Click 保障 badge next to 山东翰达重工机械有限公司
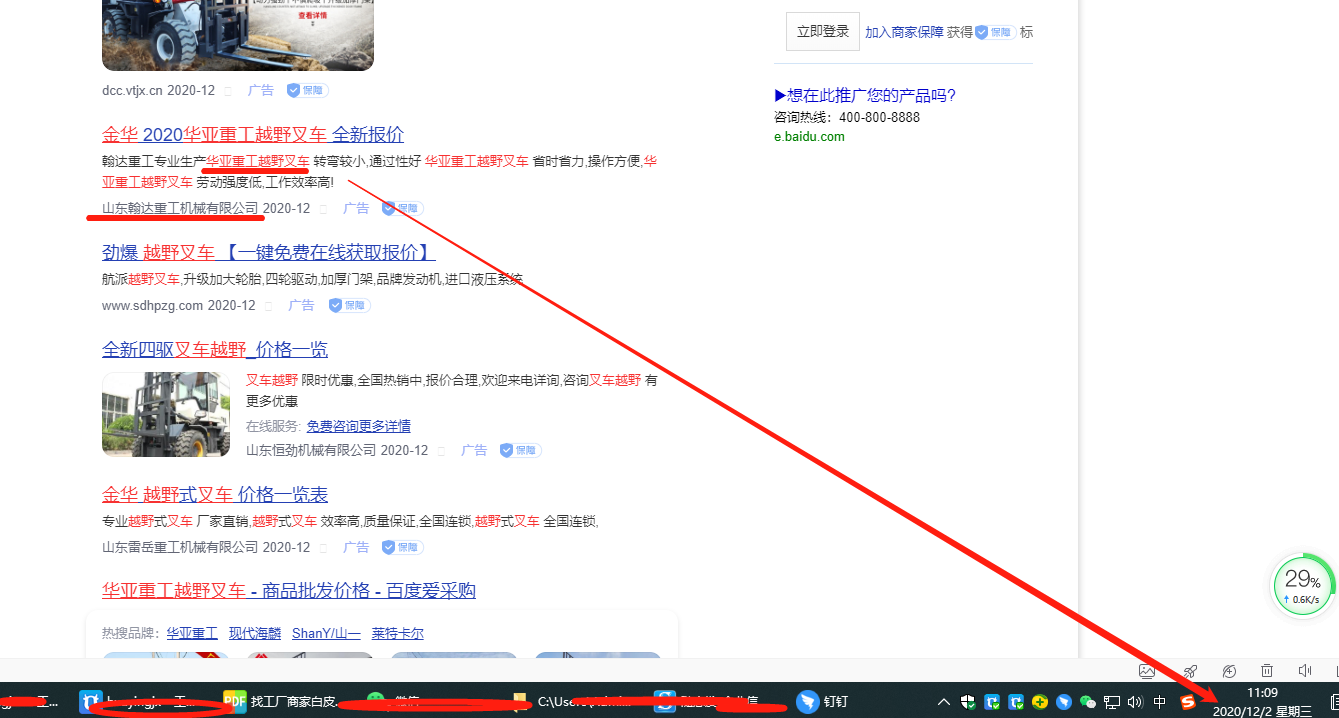Screen dimensions: 1339x718 [402, 209]
